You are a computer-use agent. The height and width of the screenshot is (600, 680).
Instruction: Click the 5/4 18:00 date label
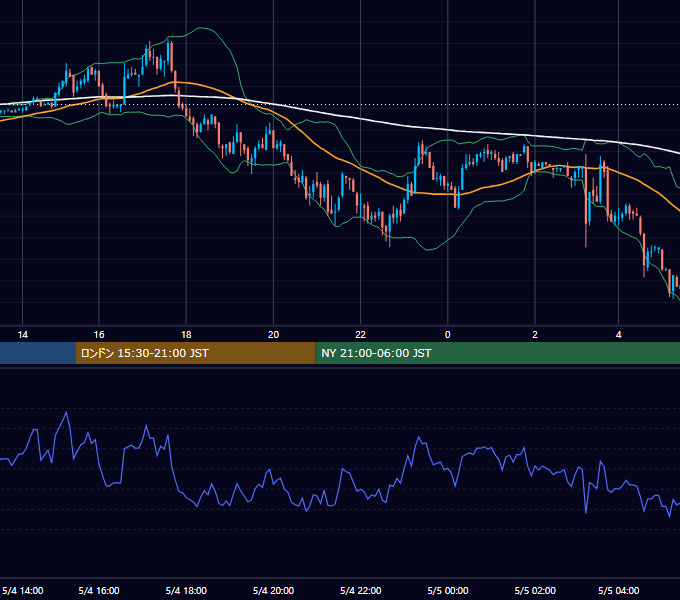186,590
